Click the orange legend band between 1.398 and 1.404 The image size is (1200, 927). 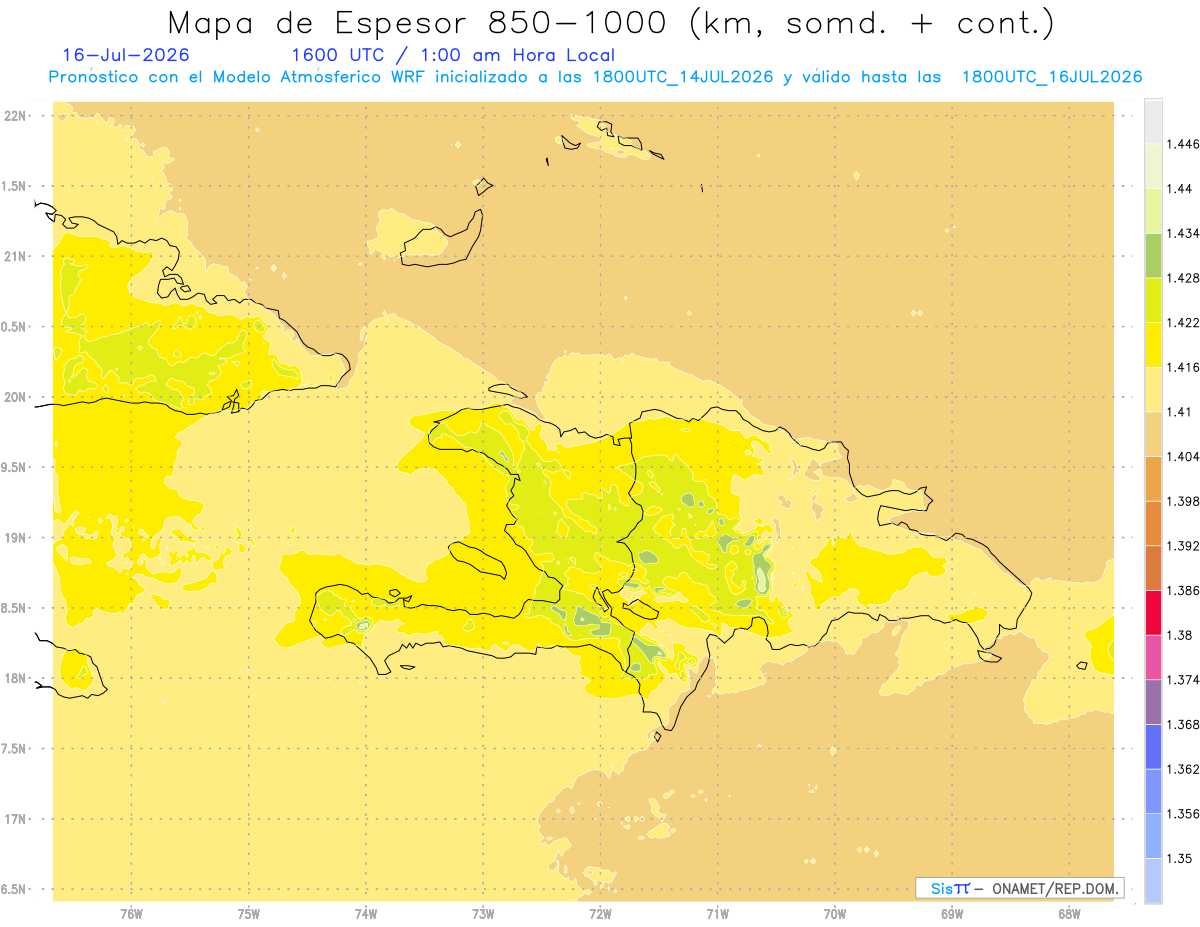1153,478
